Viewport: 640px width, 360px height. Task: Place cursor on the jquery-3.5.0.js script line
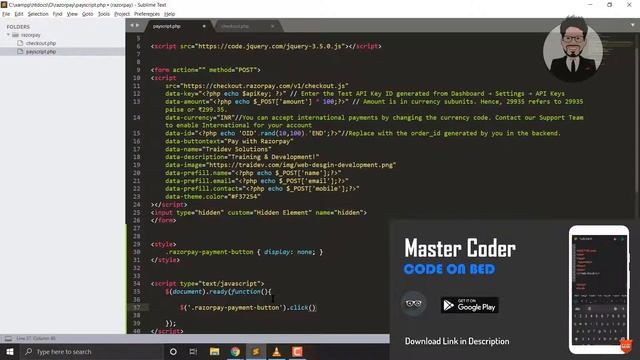[266, 46]
